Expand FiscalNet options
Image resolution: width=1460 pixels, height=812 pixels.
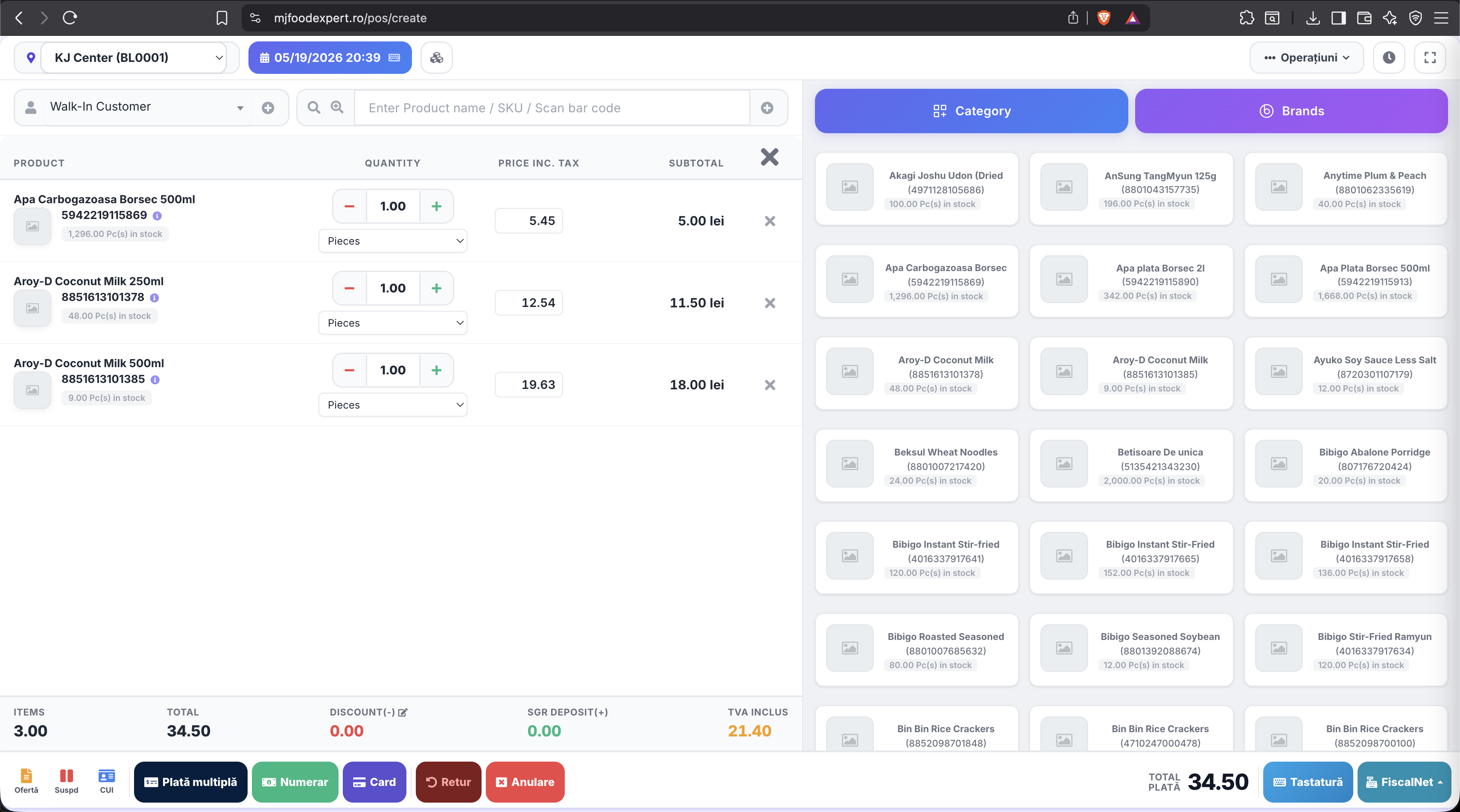click(x=1404, y=782)
